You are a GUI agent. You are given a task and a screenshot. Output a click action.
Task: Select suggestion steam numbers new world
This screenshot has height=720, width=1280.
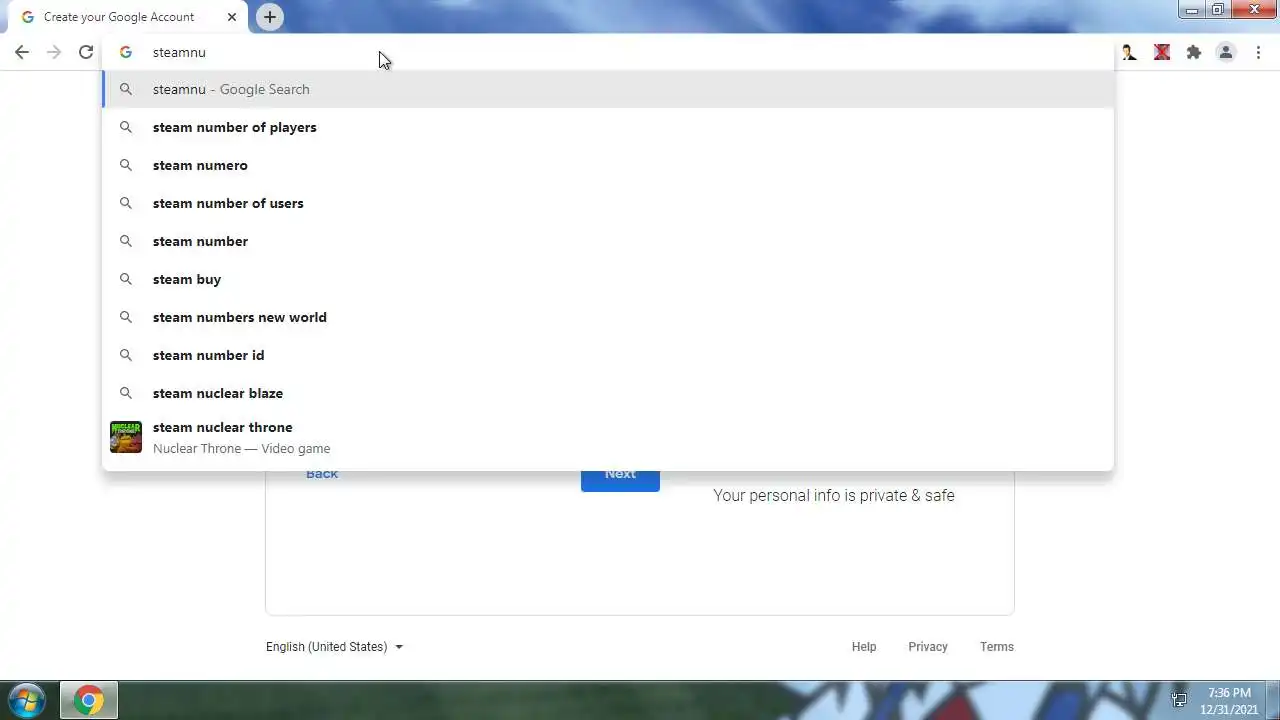608,317
